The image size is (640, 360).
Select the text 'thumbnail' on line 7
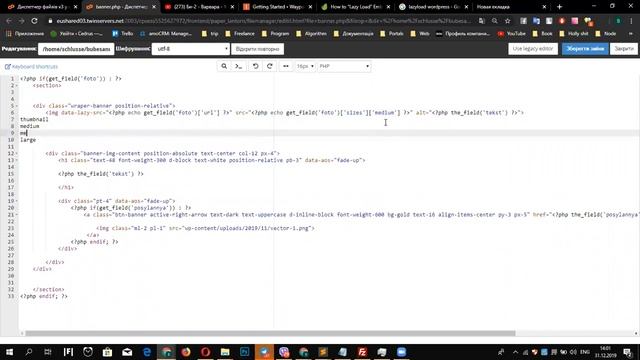tap(34, 120)
